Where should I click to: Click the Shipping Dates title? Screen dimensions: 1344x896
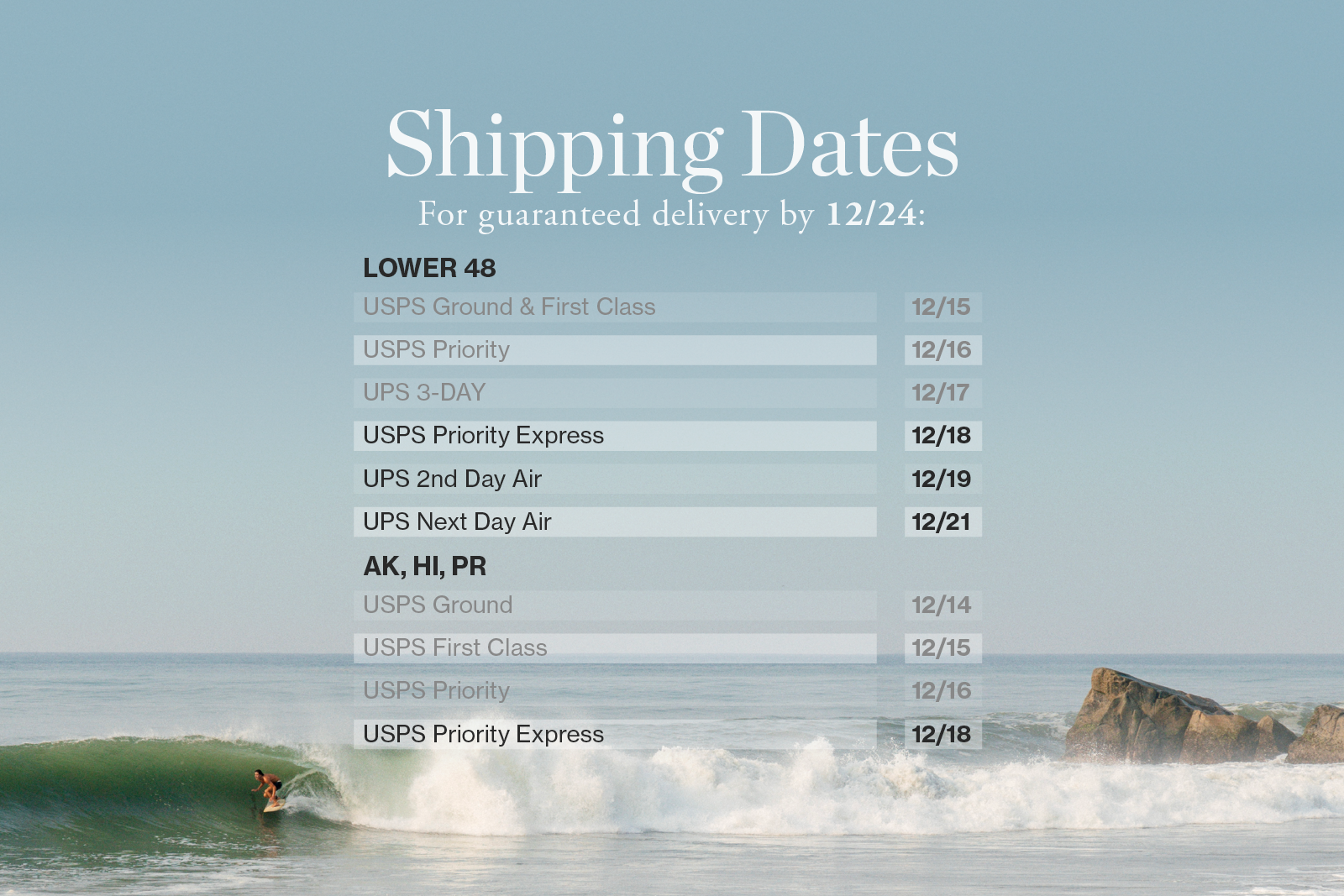tap(672, 146)
